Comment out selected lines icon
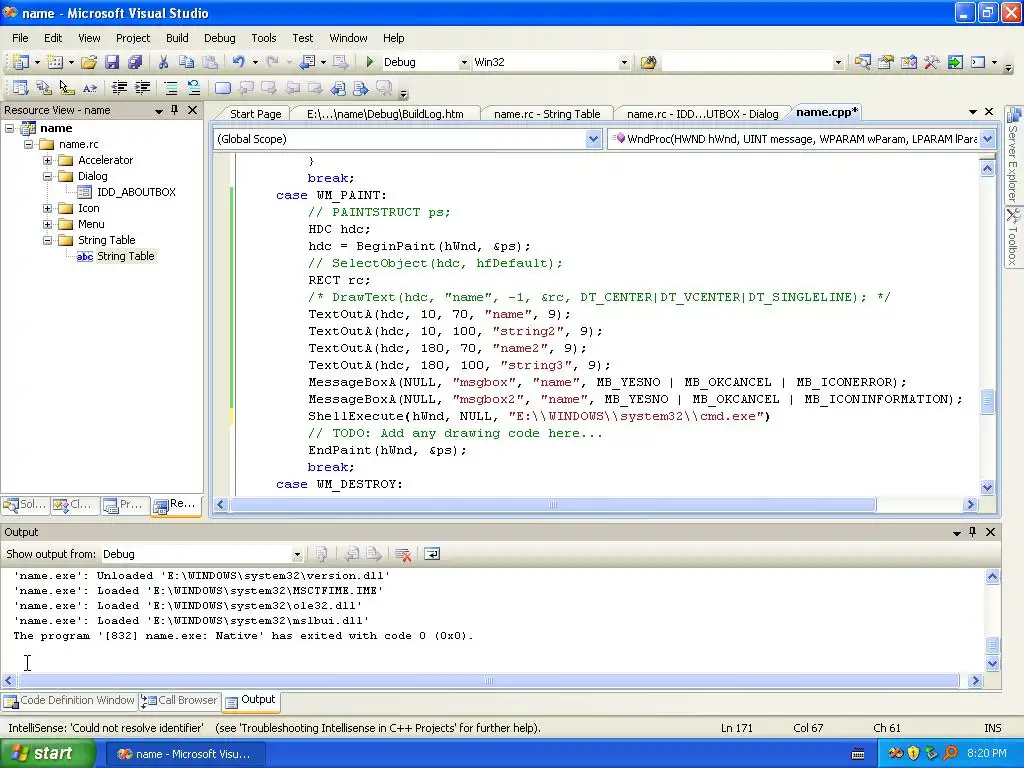 [x=170, y=88]
